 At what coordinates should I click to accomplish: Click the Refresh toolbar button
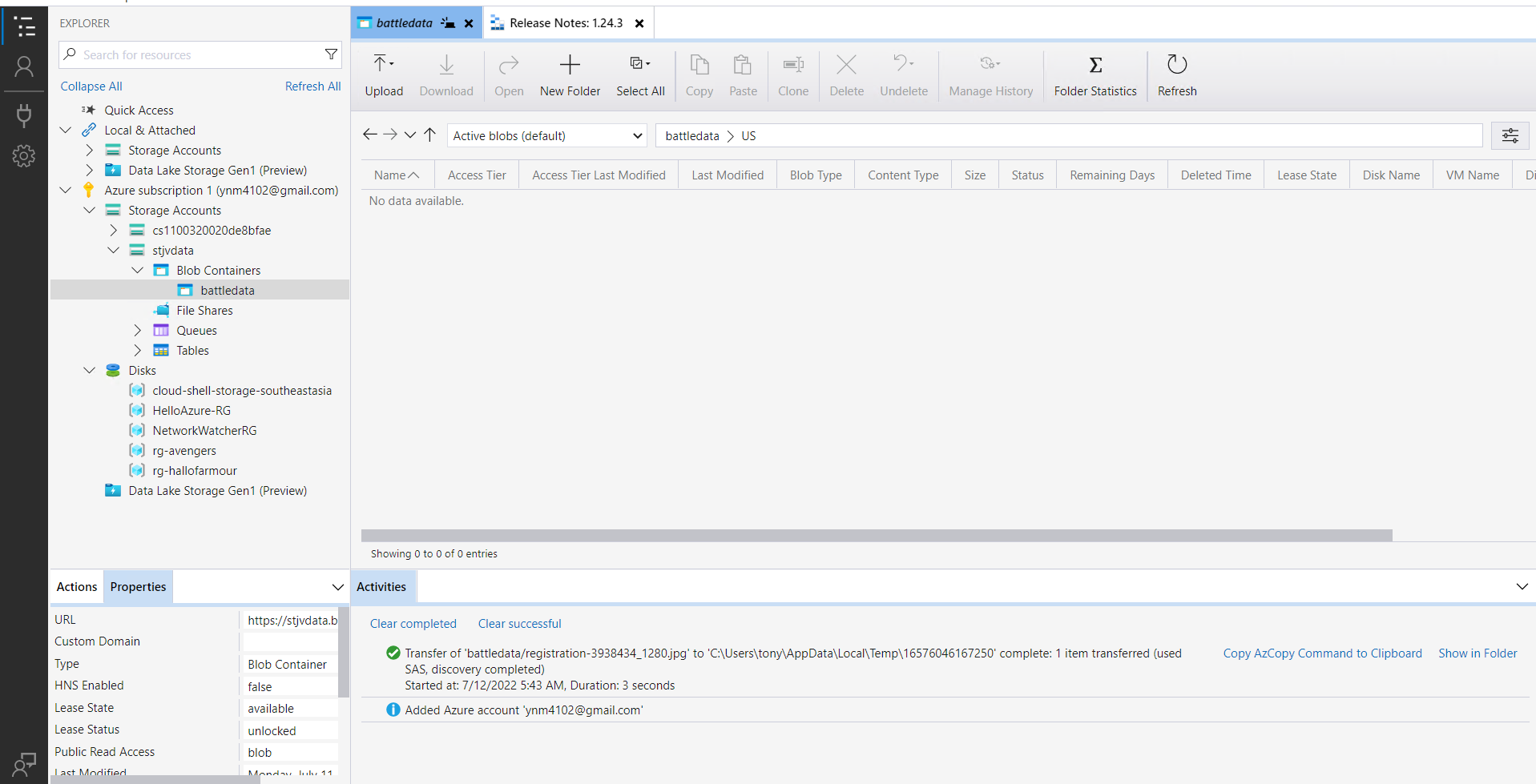point(1177,76)
